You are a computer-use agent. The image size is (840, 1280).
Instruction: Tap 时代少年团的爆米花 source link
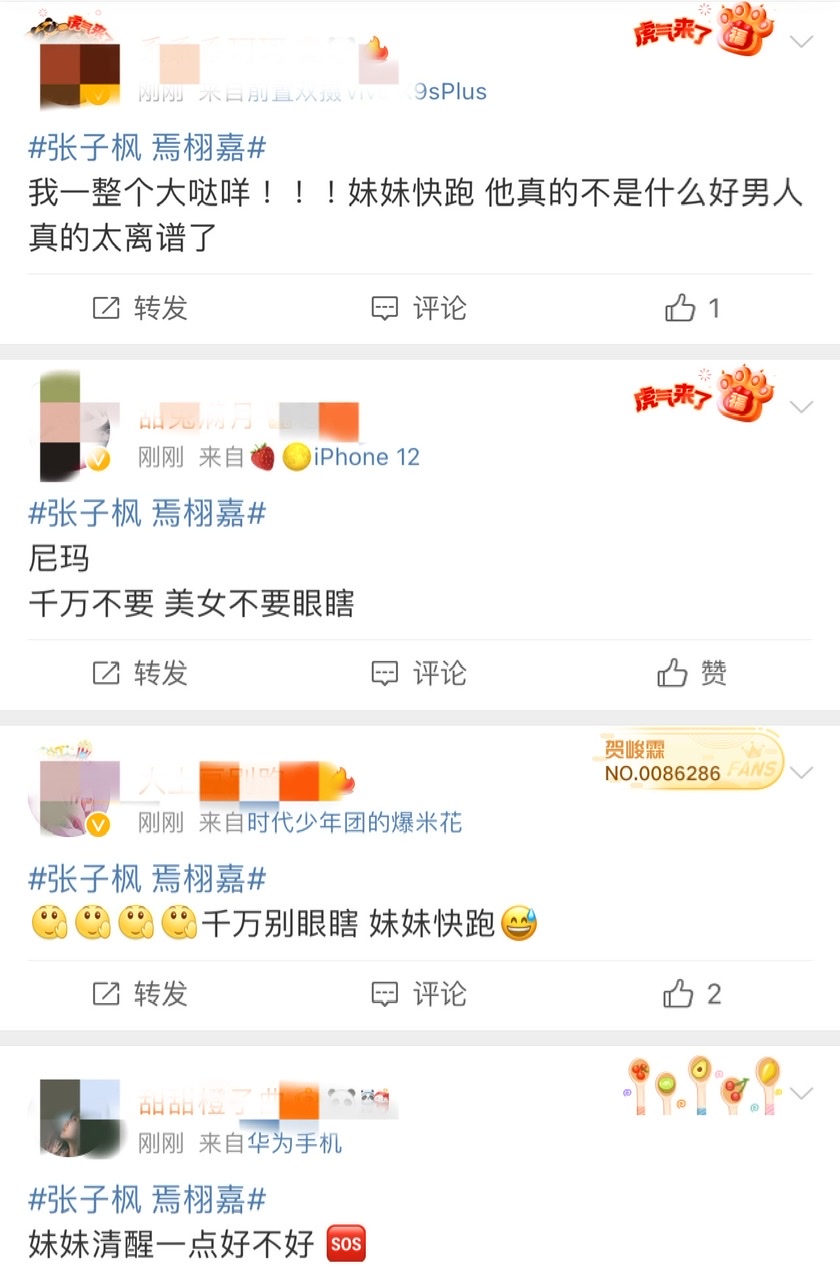355,822
